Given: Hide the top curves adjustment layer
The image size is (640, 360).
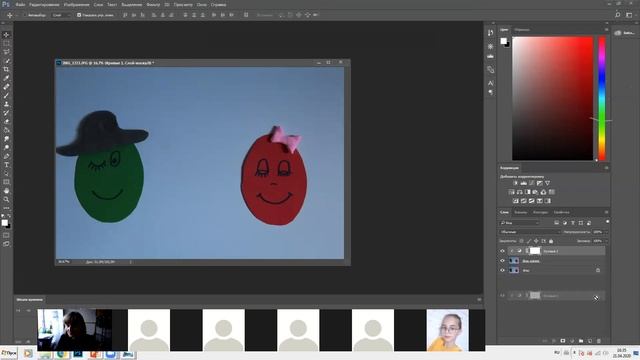Looking at the screenshot, I should click(x=502, y=251).
